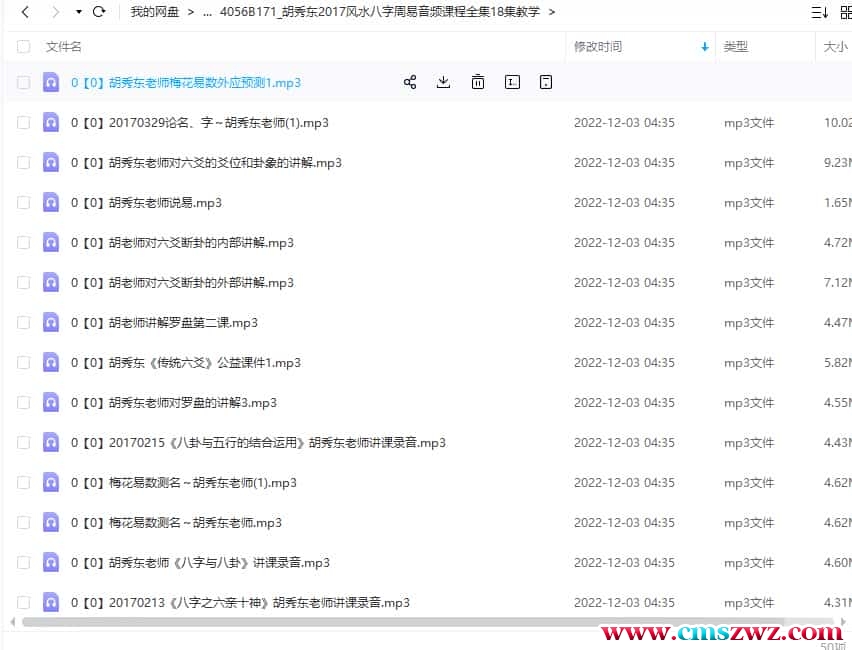Open 胡秀东老师梅花易数外应预测1.mp3
852x650 pixels.
click(x=185, y=82)
